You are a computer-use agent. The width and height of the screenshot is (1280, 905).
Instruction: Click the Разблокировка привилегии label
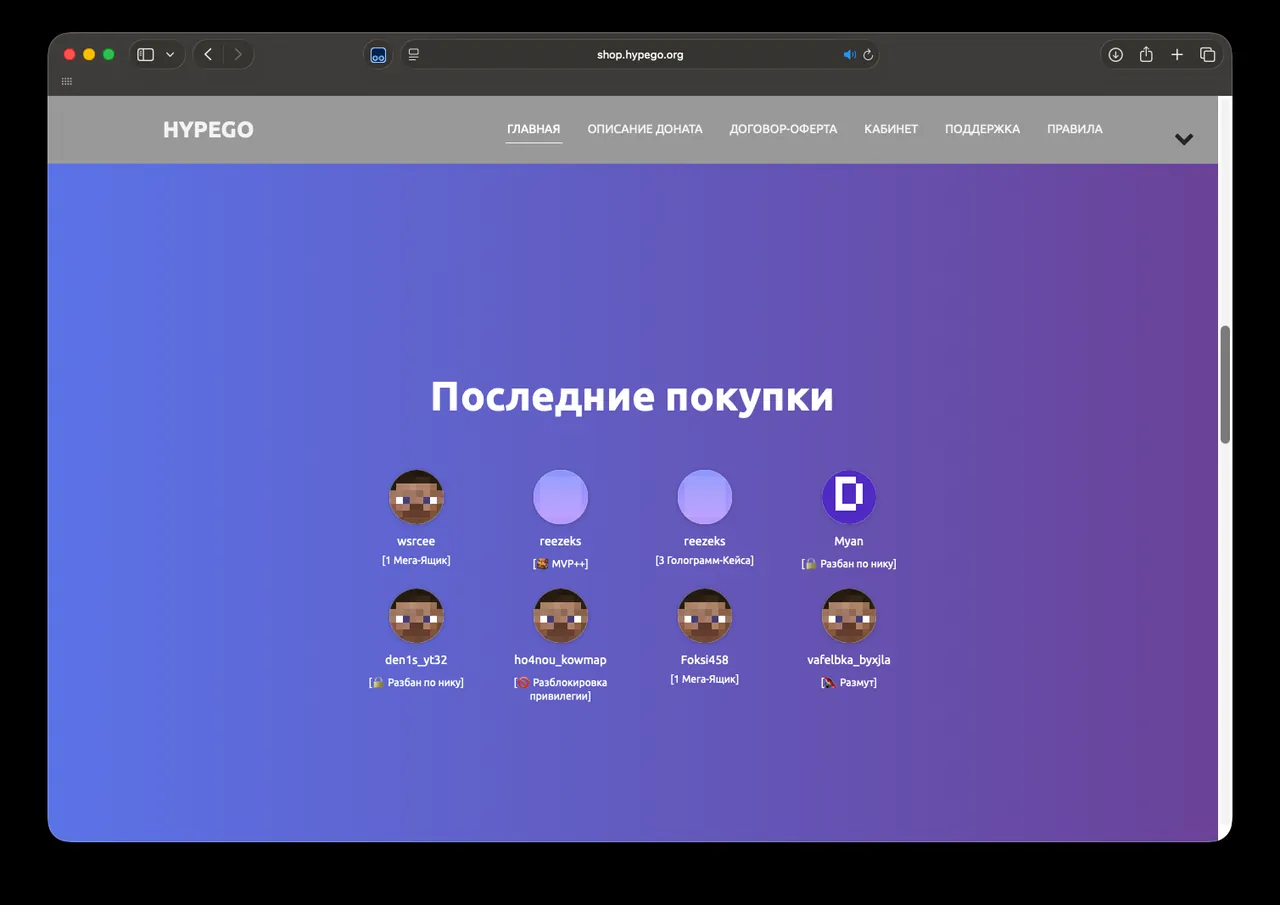(x=560, y=689)
